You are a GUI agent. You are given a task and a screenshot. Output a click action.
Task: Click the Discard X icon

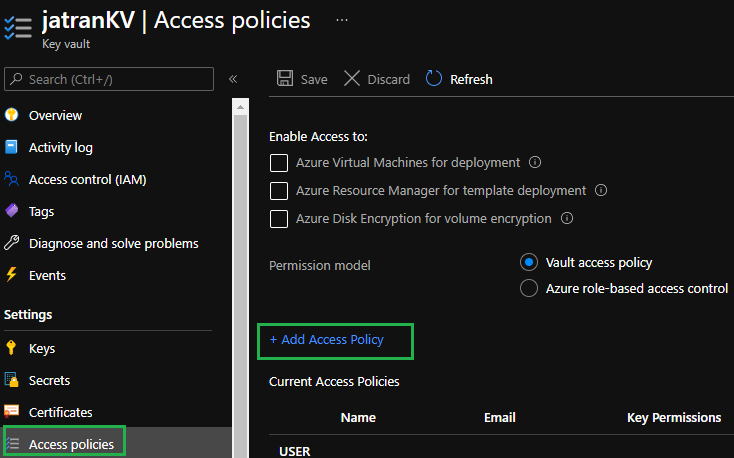(x=352, y=78)
